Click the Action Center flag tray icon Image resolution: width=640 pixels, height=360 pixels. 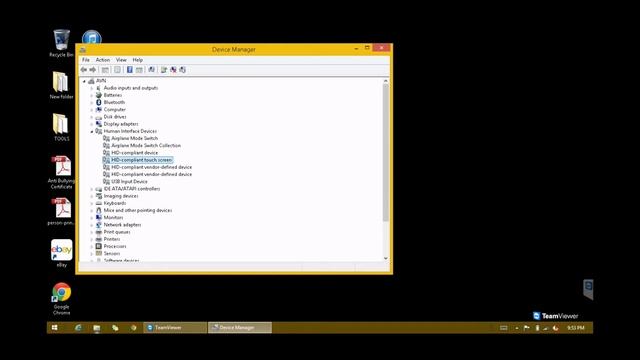527,328
